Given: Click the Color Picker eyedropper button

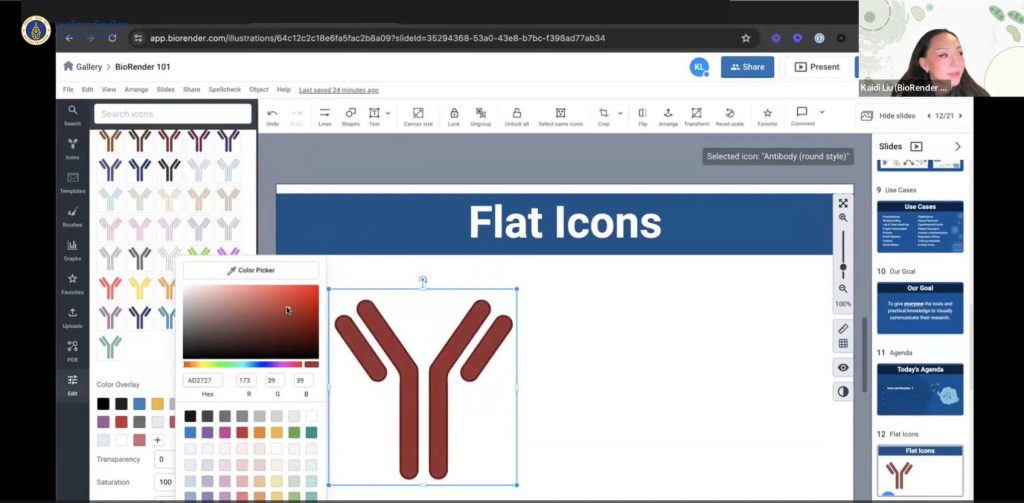Looking at the screenshot, I should pos(251,270).
